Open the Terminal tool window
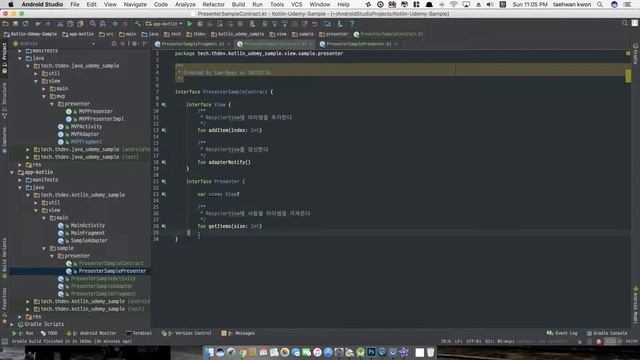This screenshot has height=360, width=640. tap(139, 333)
